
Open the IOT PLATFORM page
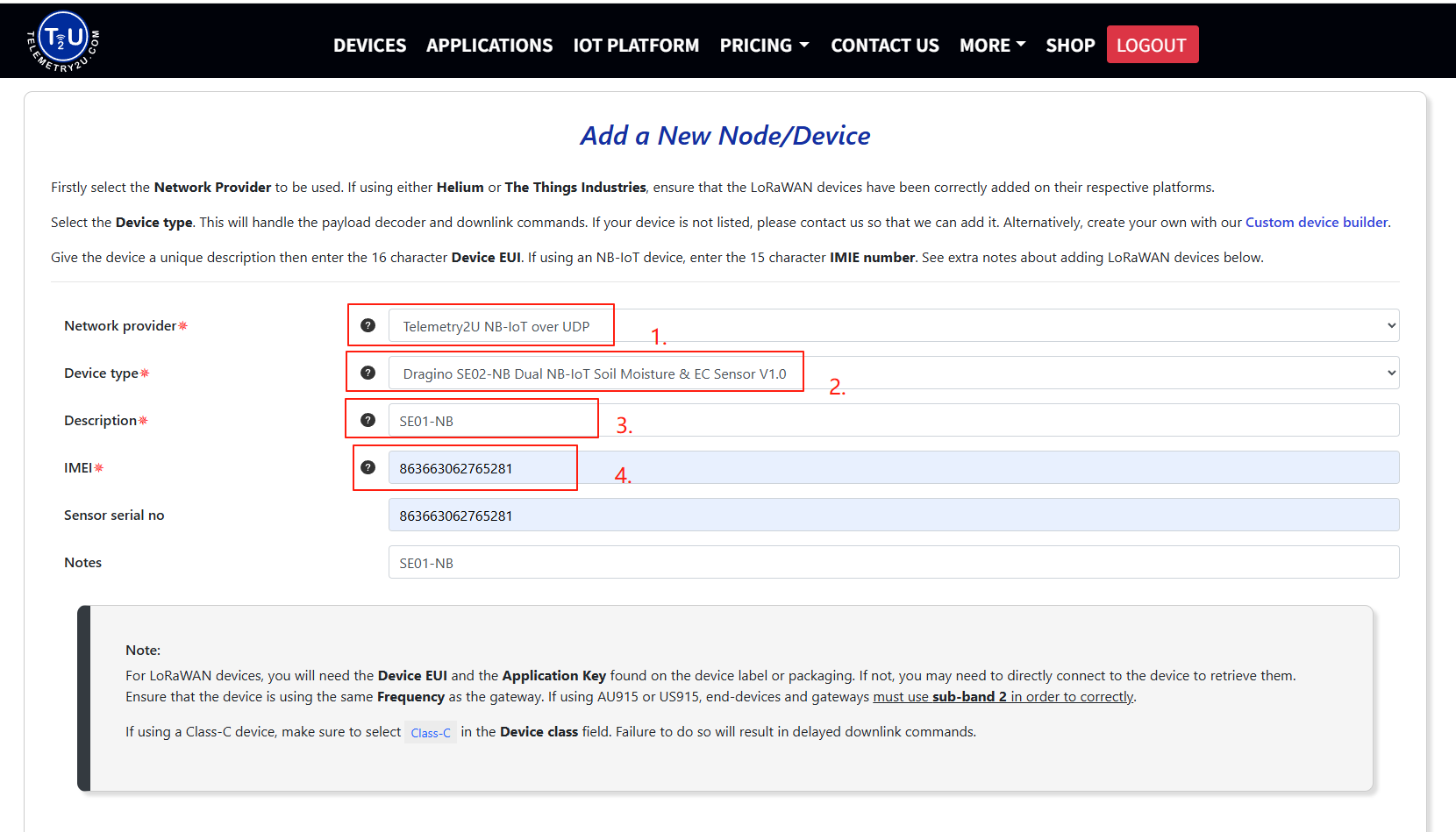(636, 45)
